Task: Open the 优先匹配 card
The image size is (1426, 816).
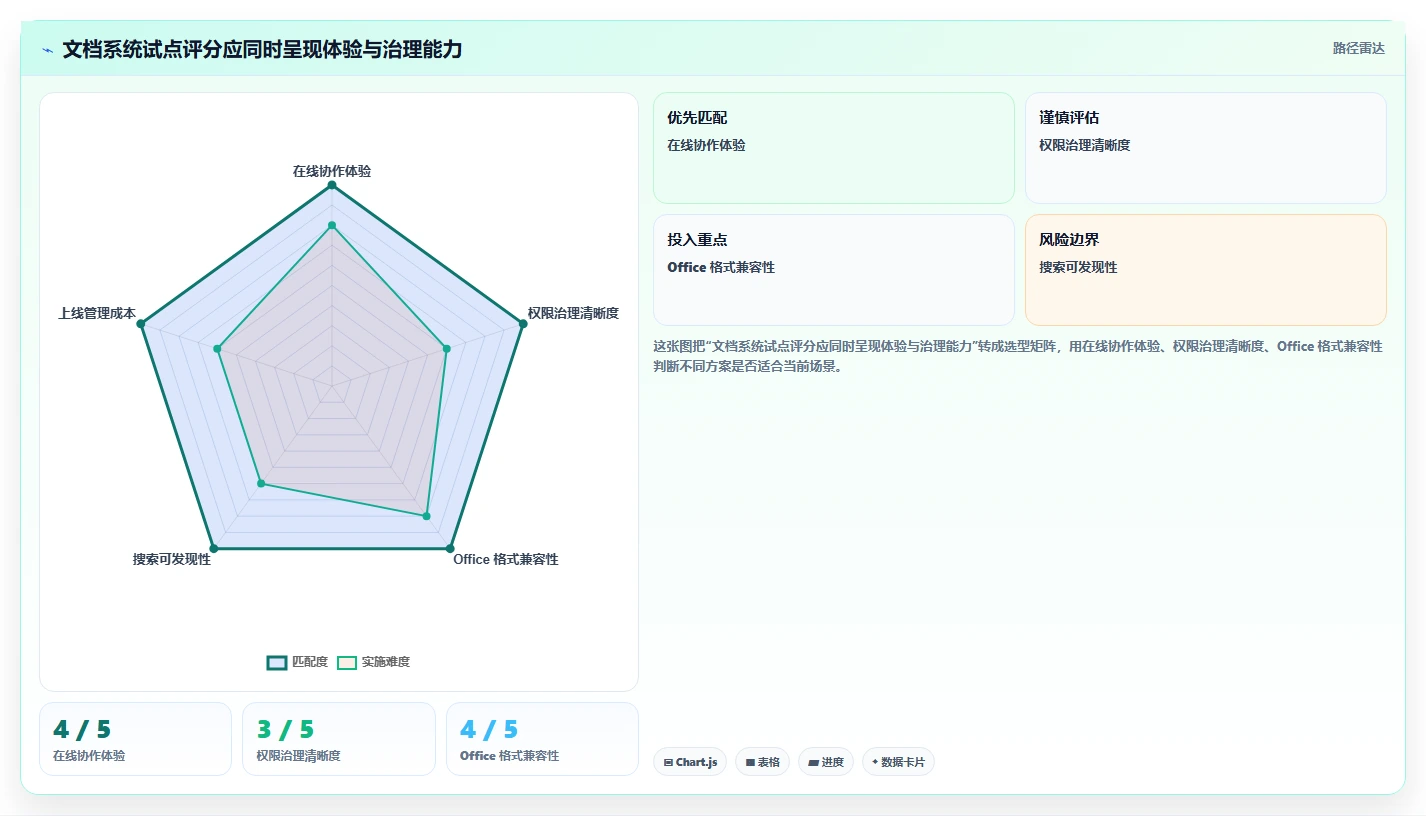Action: click(834, 148)
